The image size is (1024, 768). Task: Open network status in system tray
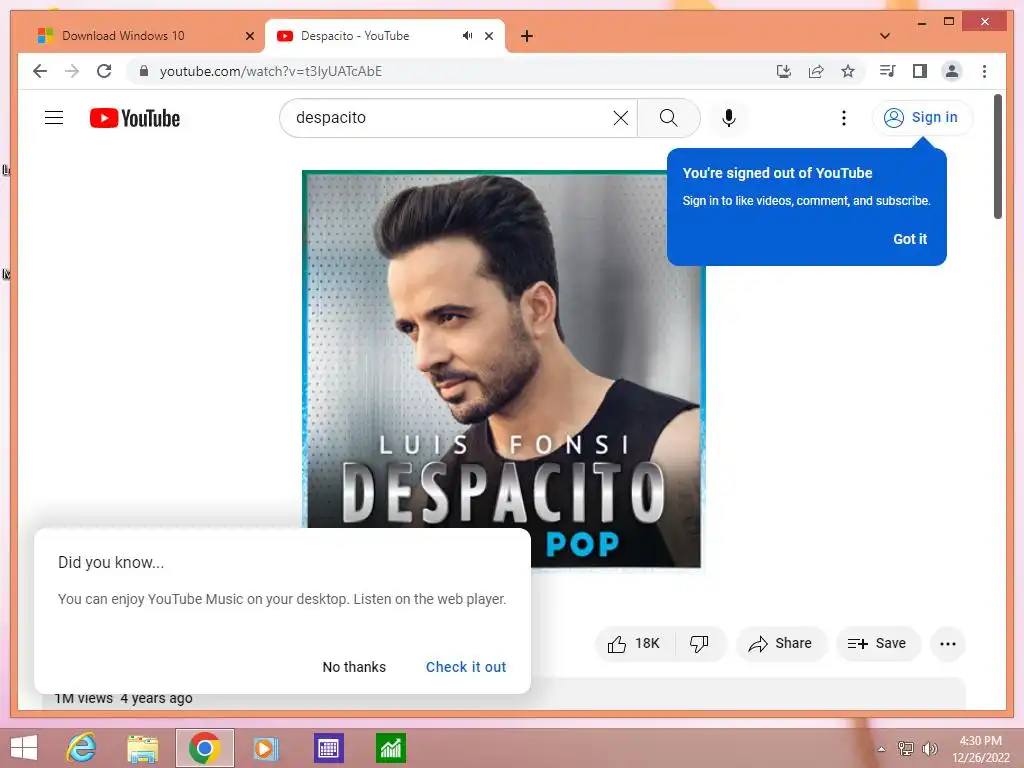tap(906, 748)
